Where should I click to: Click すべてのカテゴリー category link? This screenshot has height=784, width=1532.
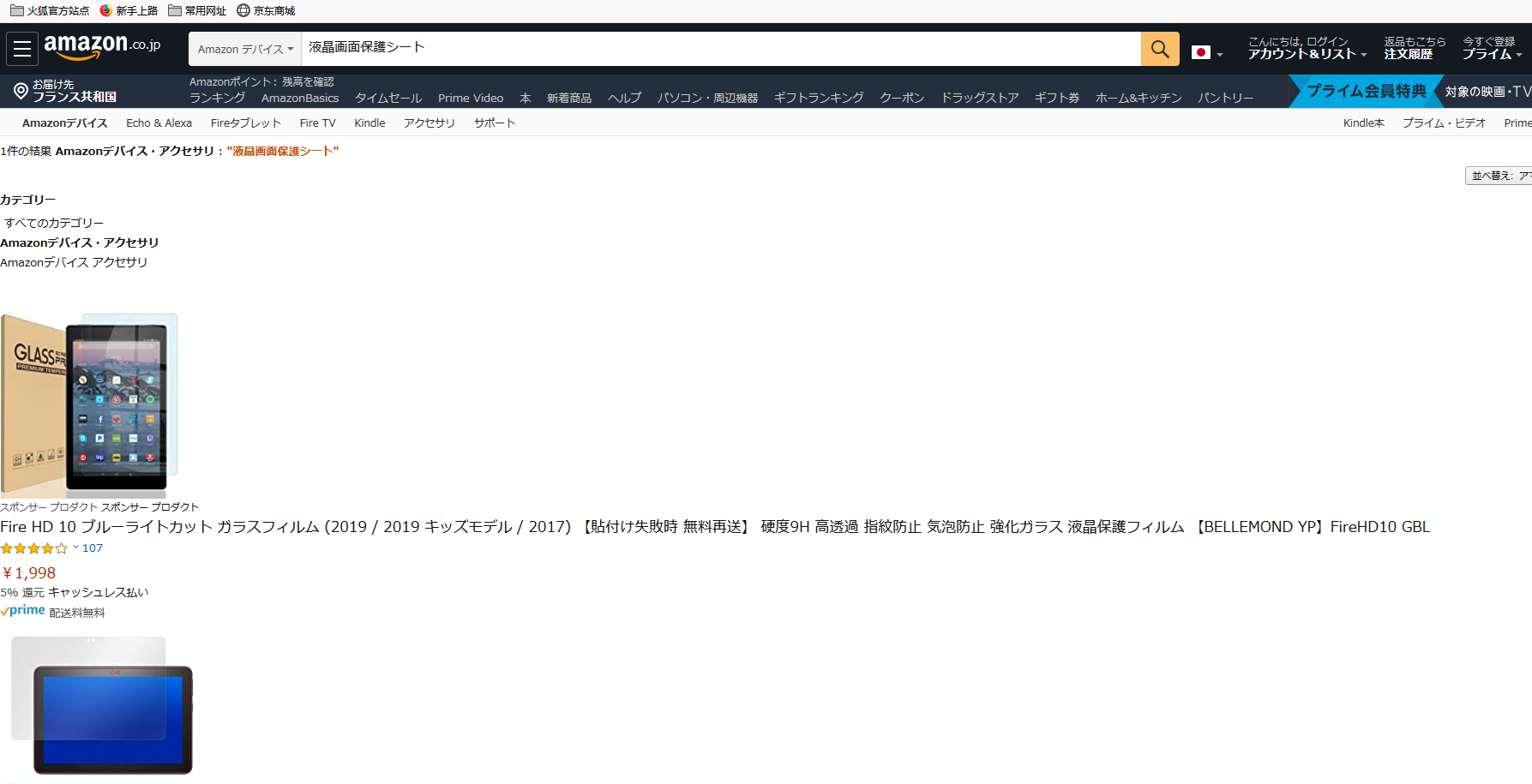coord(54,223)
